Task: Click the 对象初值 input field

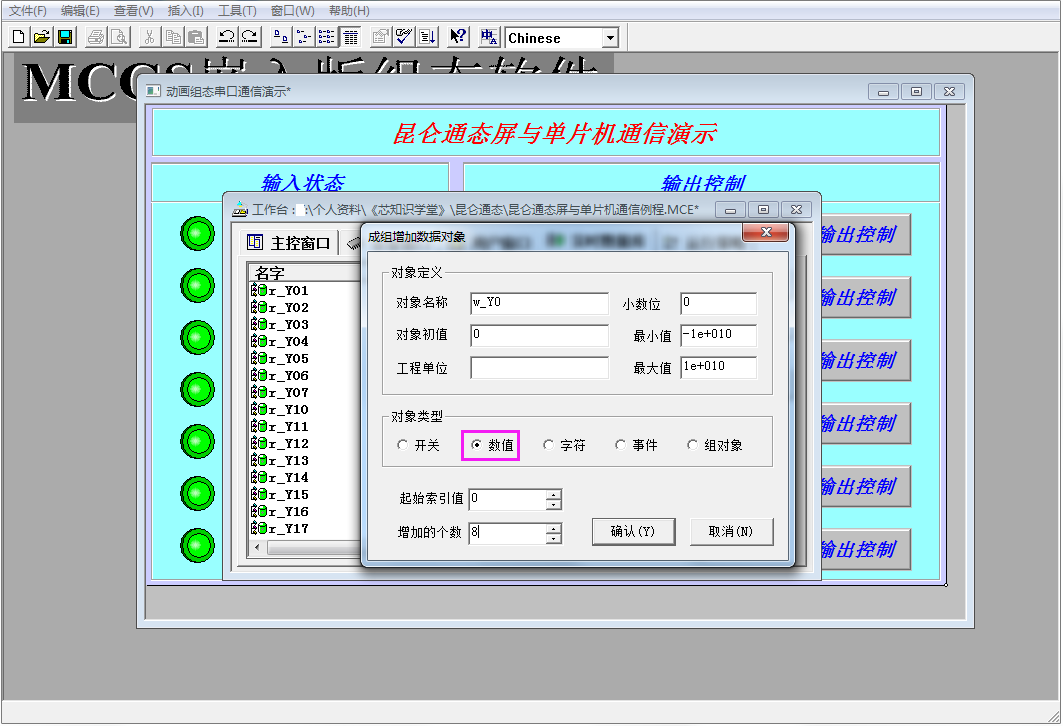Action: pos(538,335)
